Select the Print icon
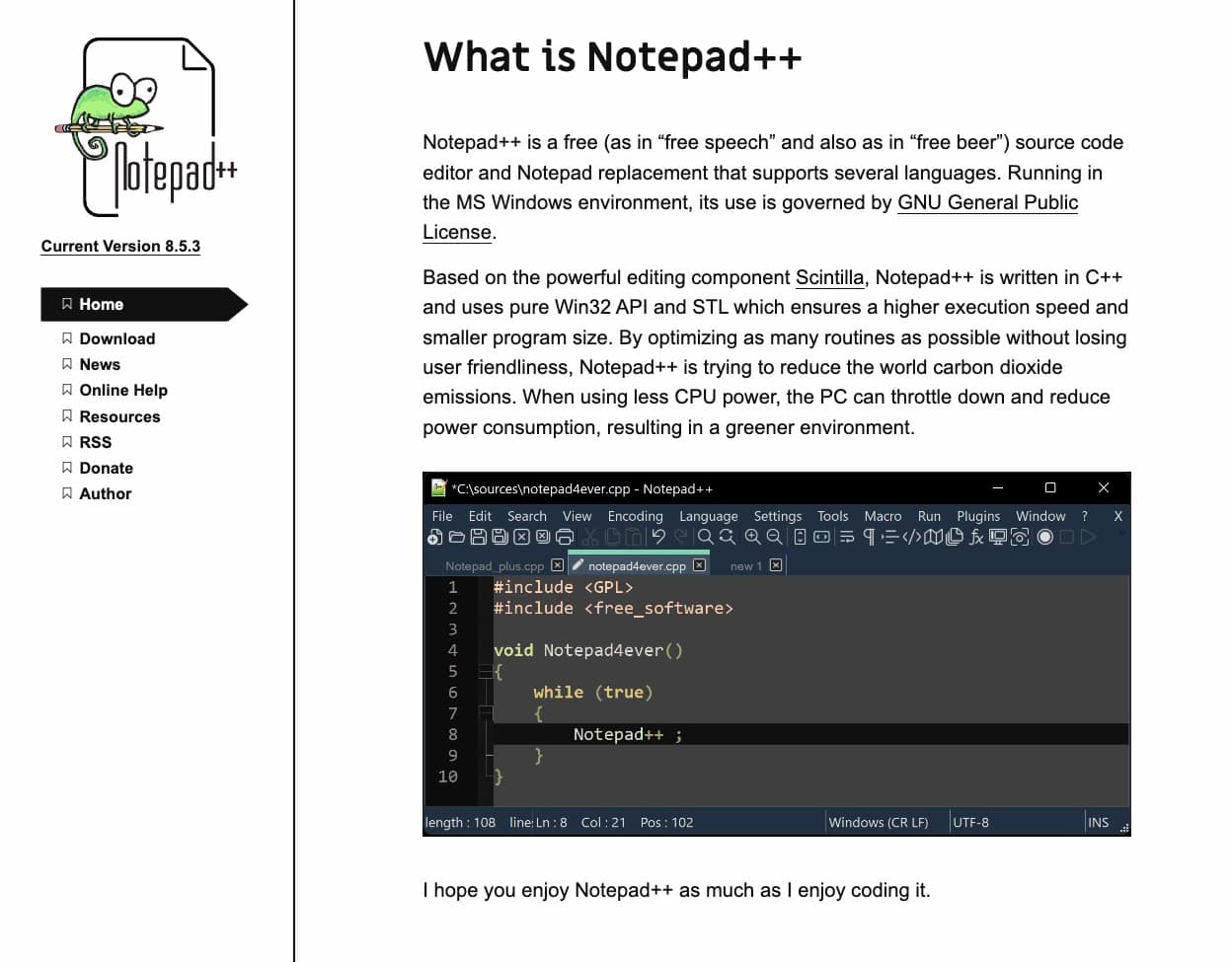Viewport: 1232px width, 962px height. (563, 536)
